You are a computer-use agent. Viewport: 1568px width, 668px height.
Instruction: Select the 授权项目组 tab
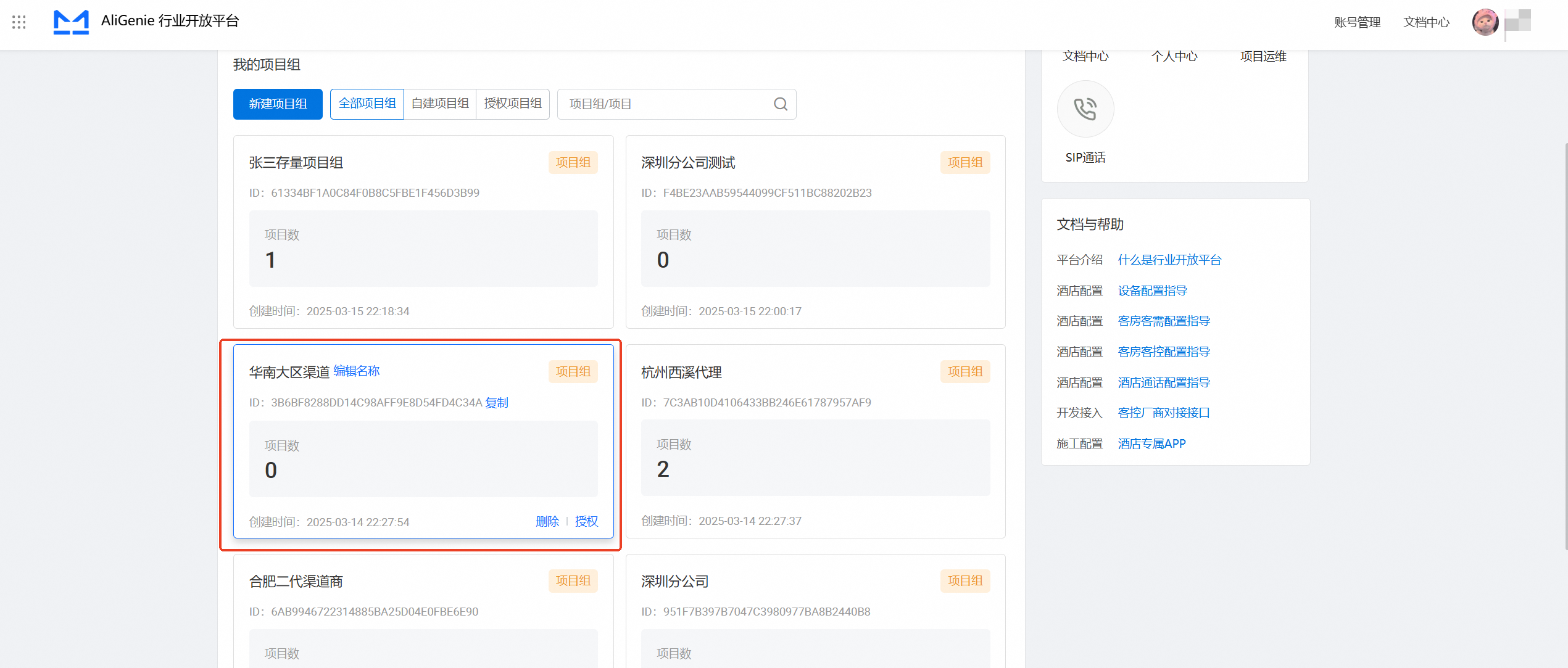[x=513, y=104]
